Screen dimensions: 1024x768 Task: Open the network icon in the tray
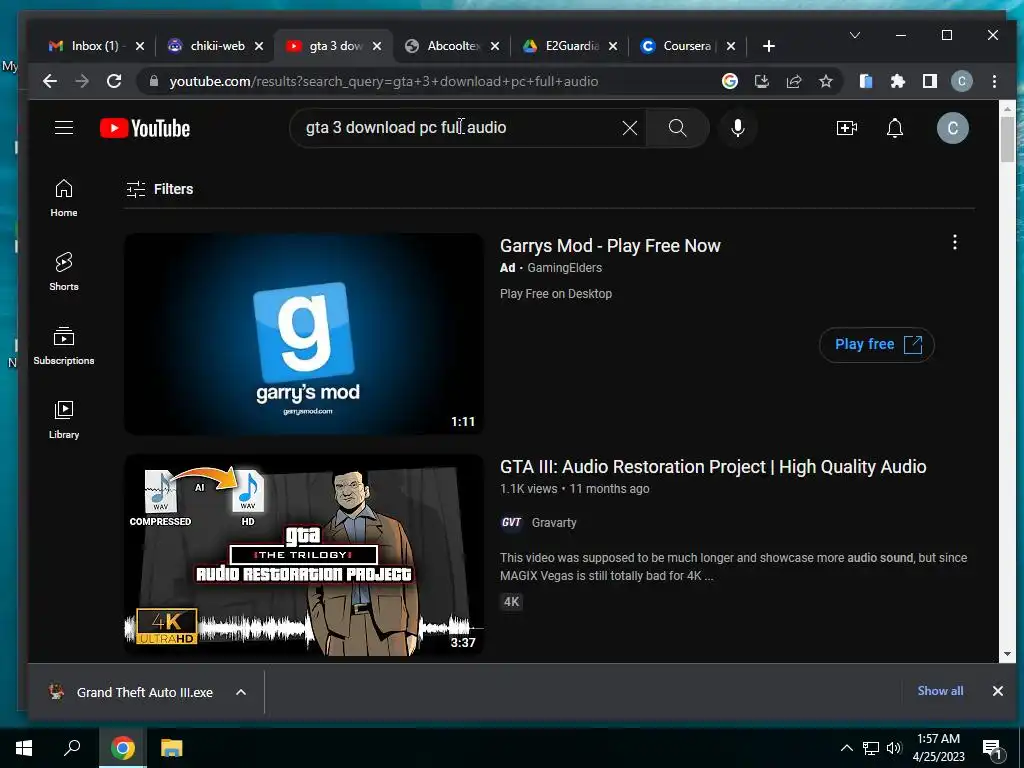(x=871, y=748)
